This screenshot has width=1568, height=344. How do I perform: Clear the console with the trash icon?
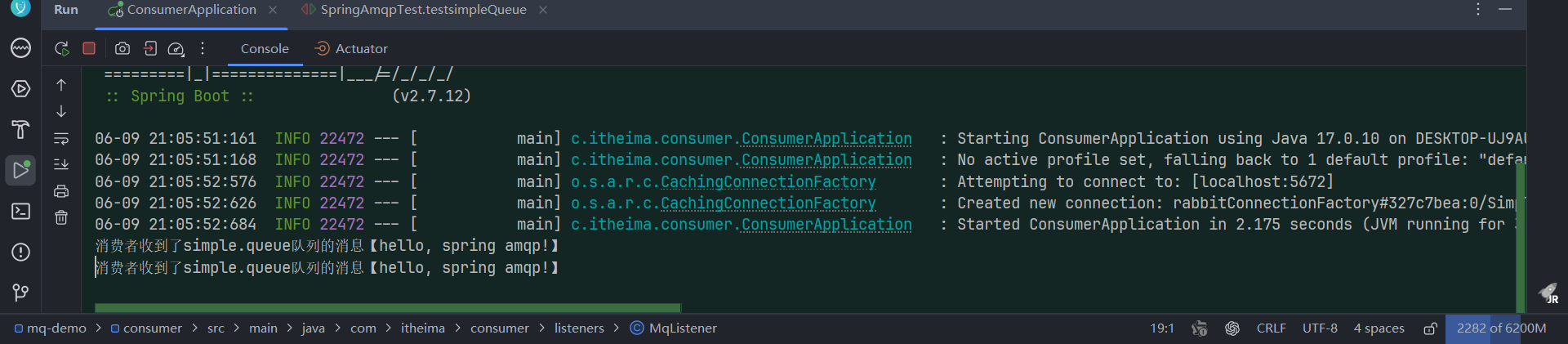click(x=61, y=218)
